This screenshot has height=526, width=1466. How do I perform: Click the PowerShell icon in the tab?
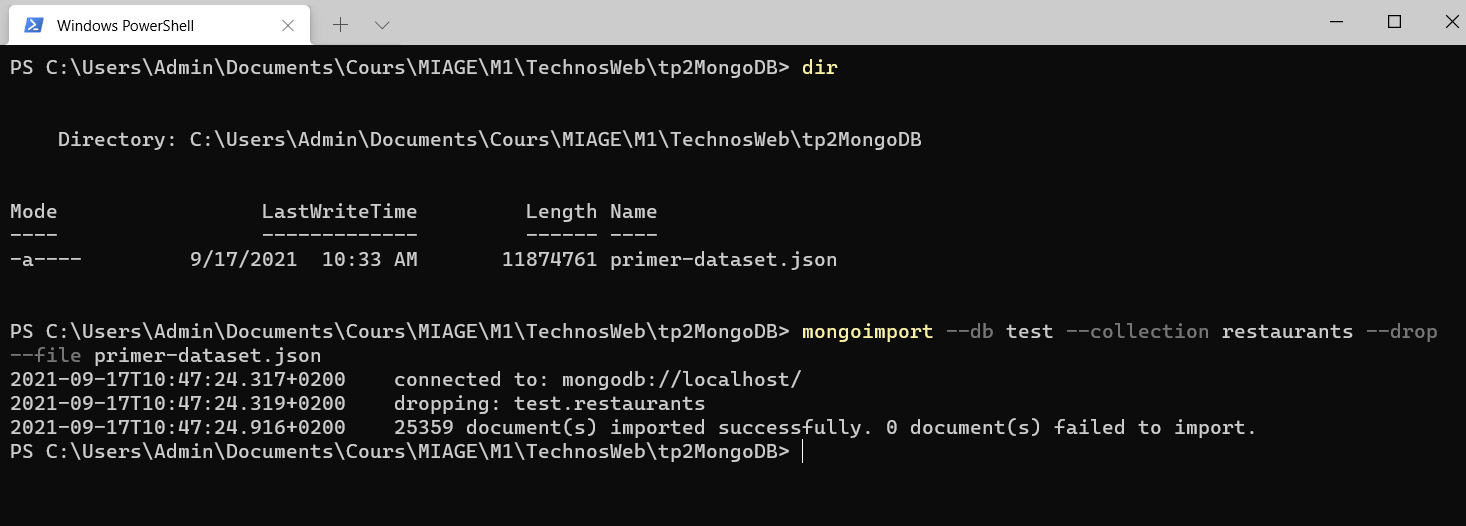33,25
